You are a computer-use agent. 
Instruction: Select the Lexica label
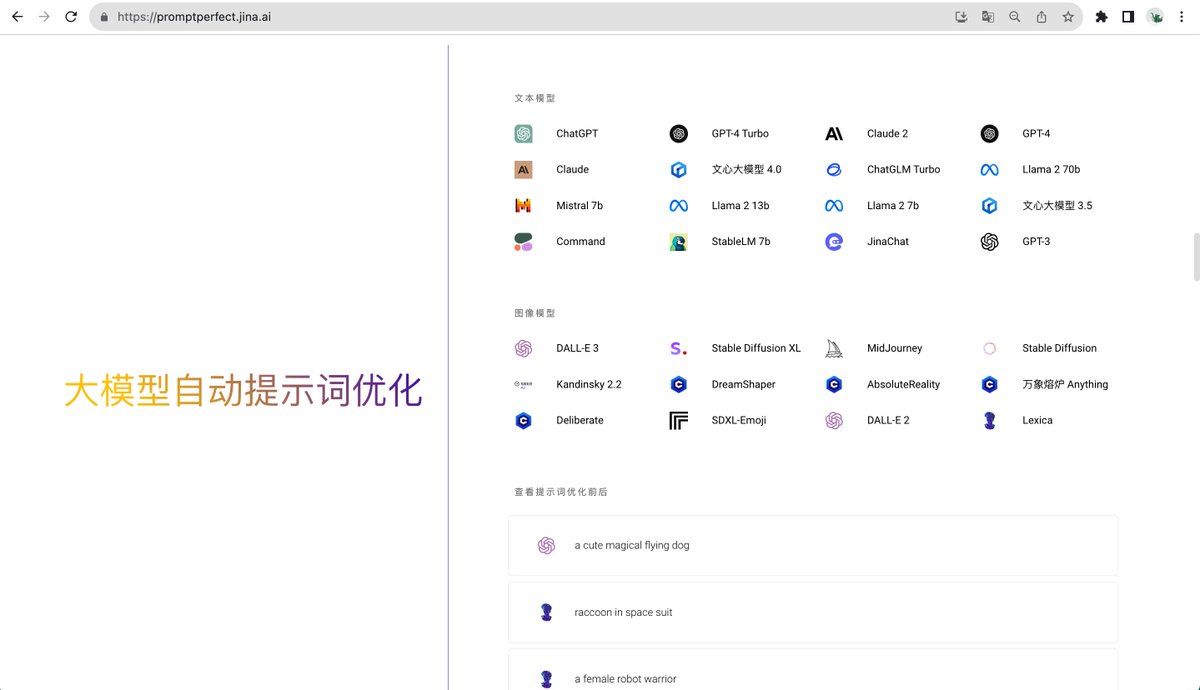coord(1037,421)
